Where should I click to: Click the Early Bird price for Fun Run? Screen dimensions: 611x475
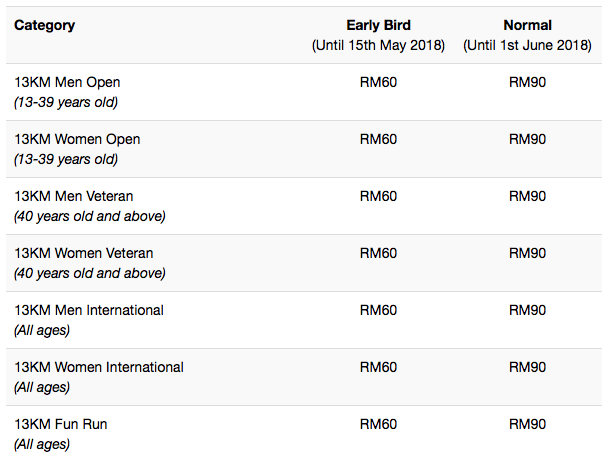pyautogui.click(x=378, y=424)
